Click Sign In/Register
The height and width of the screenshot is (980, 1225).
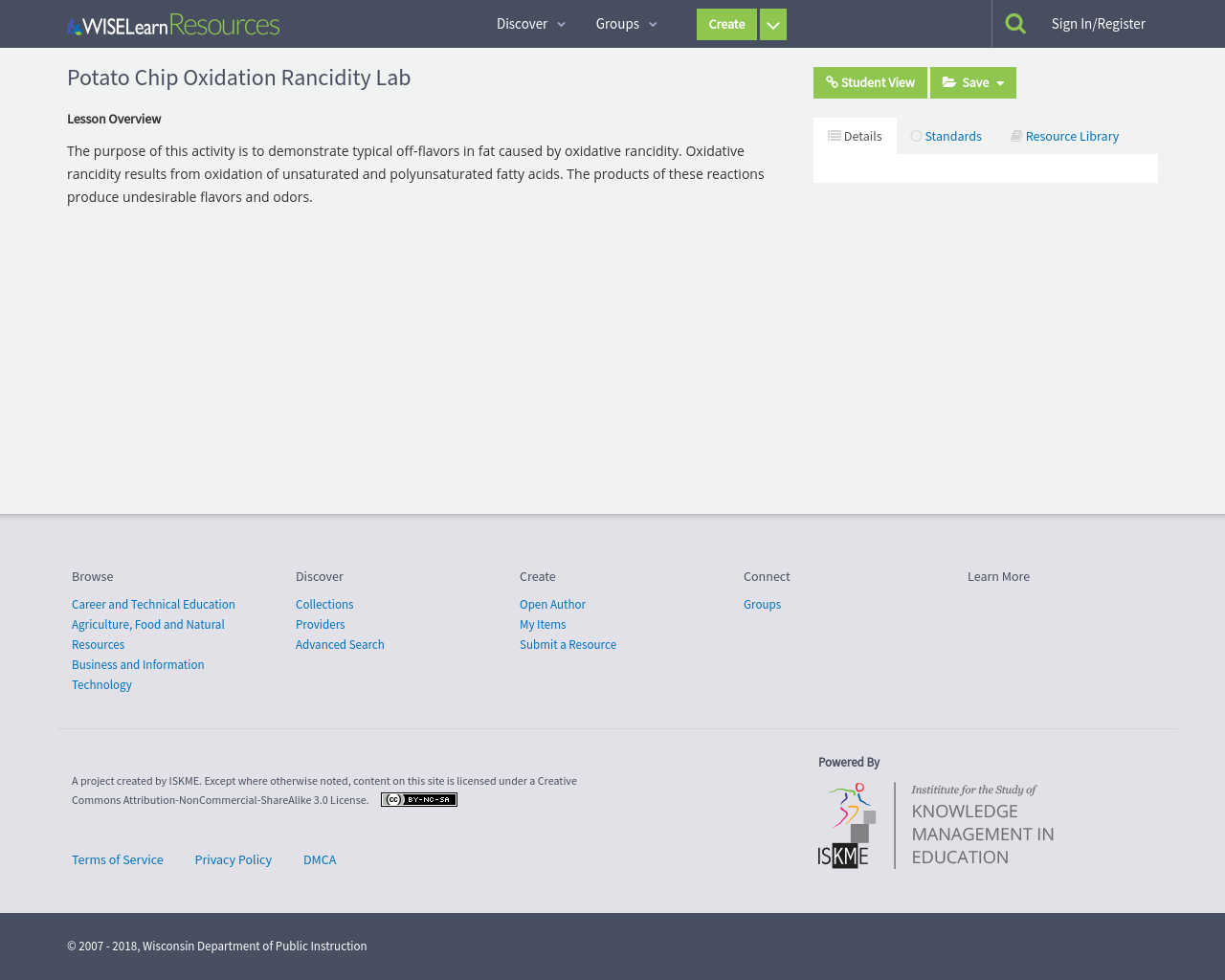pos(1098,24)
